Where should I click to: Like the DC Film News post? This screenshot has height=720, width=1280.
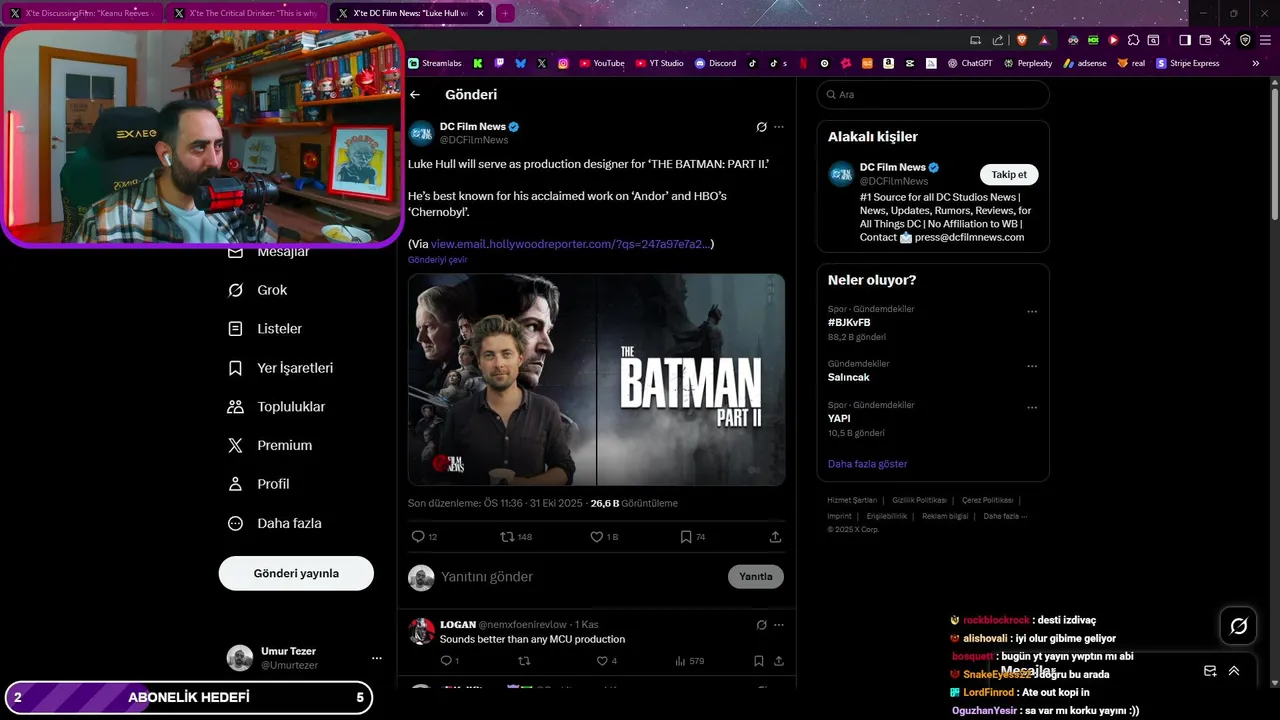coord(597,537)
